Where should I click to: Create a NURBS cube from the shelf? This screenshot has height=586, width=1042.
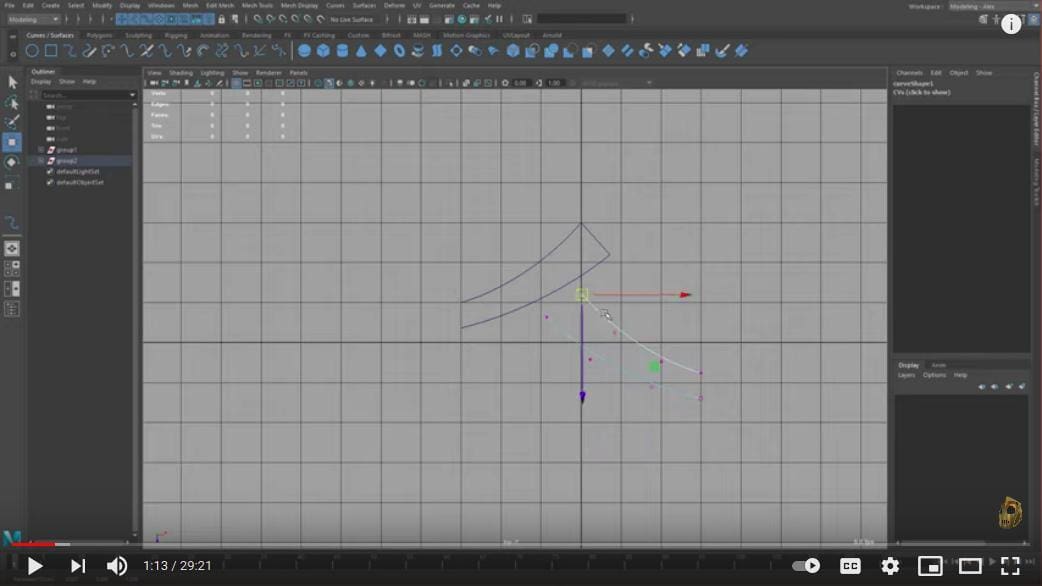click(x=323, y=51)
